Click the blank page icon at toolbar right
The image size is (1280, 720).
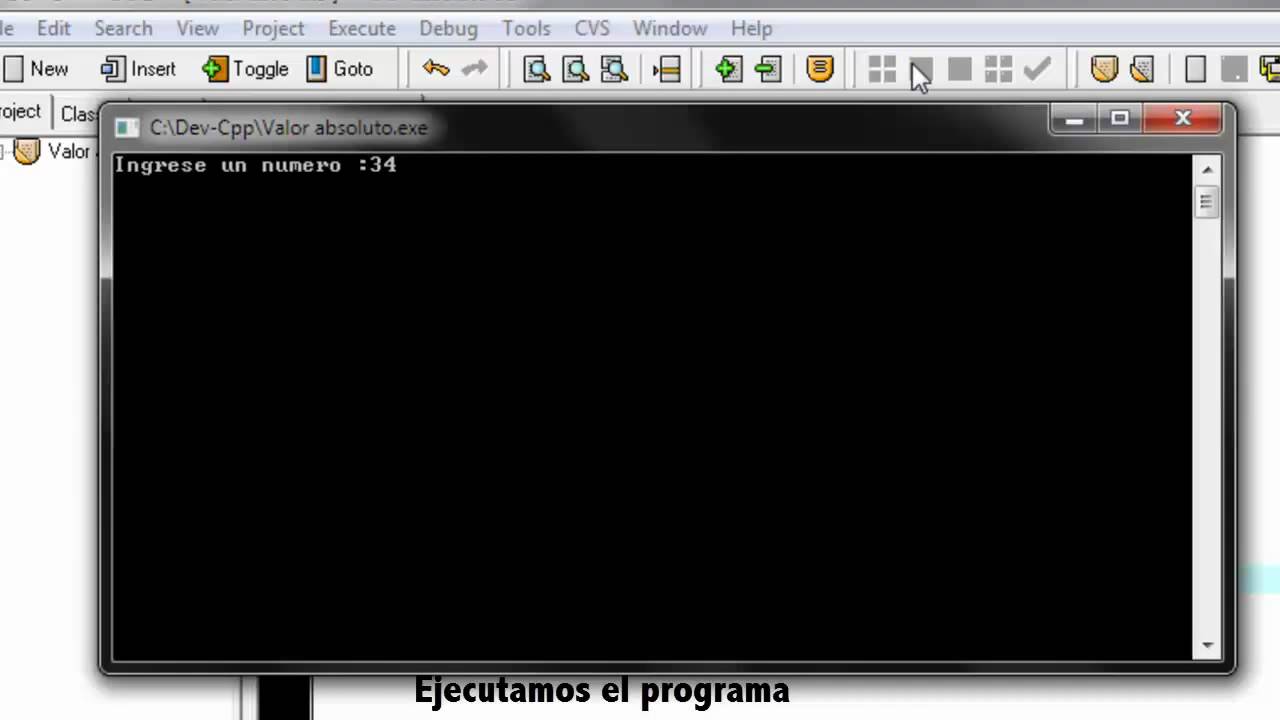(1195, 68)
